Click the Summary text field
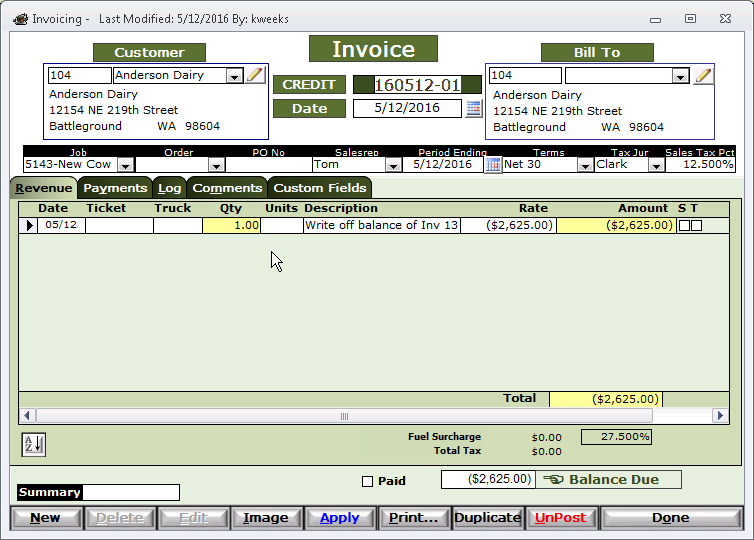Screen dimensions: 754x540 pyautogui.click(x=131, y=492)
